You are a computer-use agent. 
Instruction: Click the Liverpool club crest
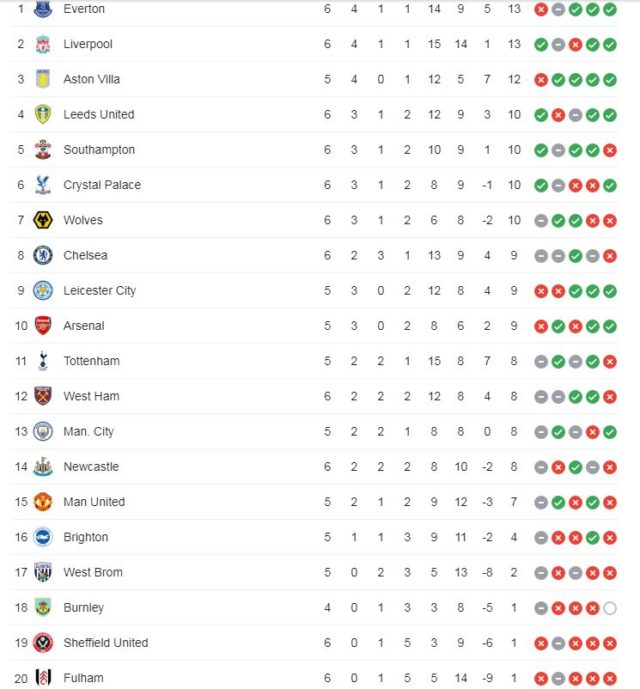click(x=42, y=44)
